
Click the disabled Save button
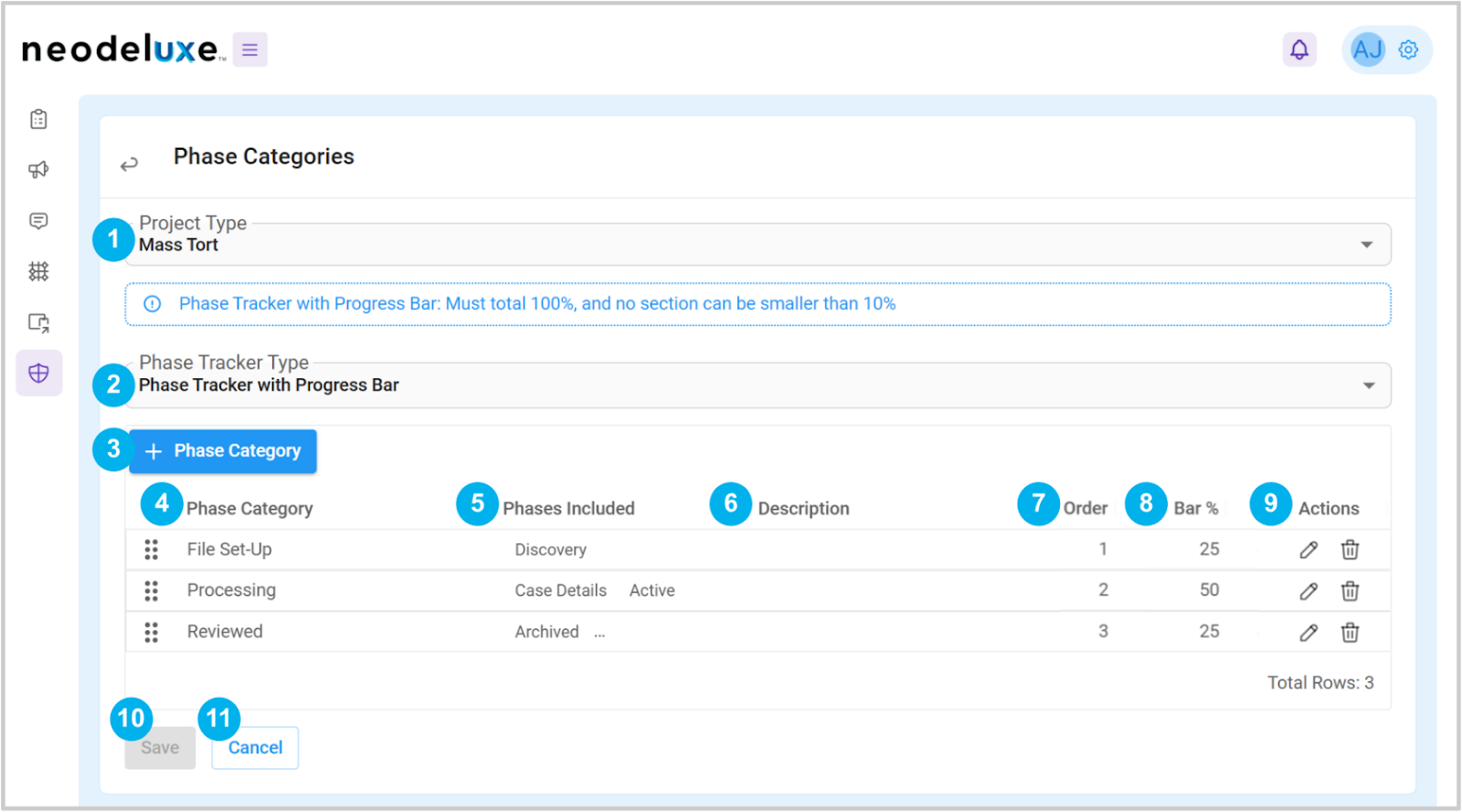point(160,748)
